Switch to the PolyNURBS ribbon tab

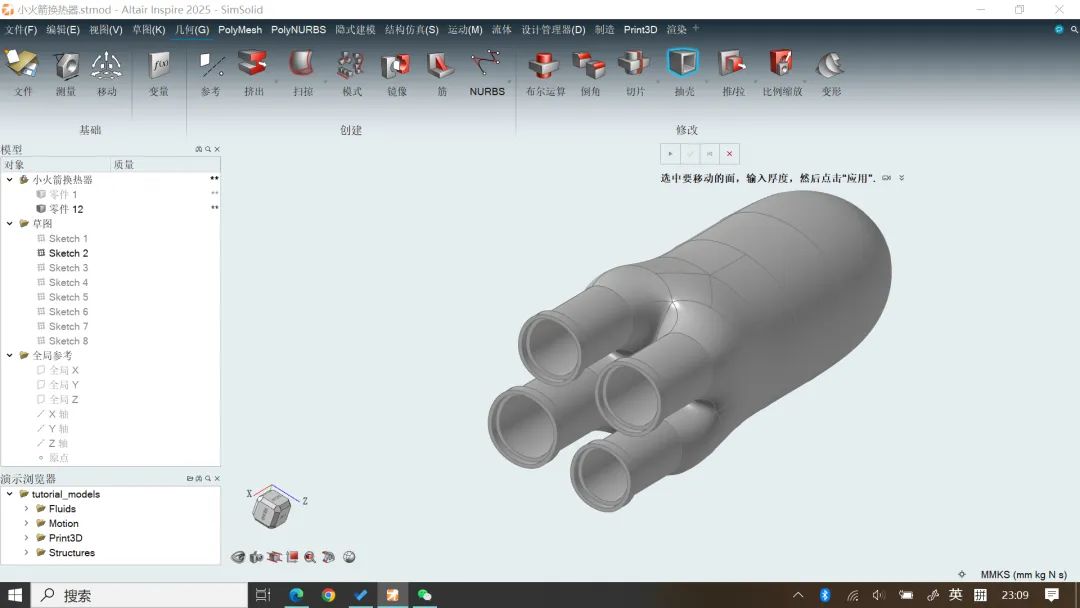point(298,30)
